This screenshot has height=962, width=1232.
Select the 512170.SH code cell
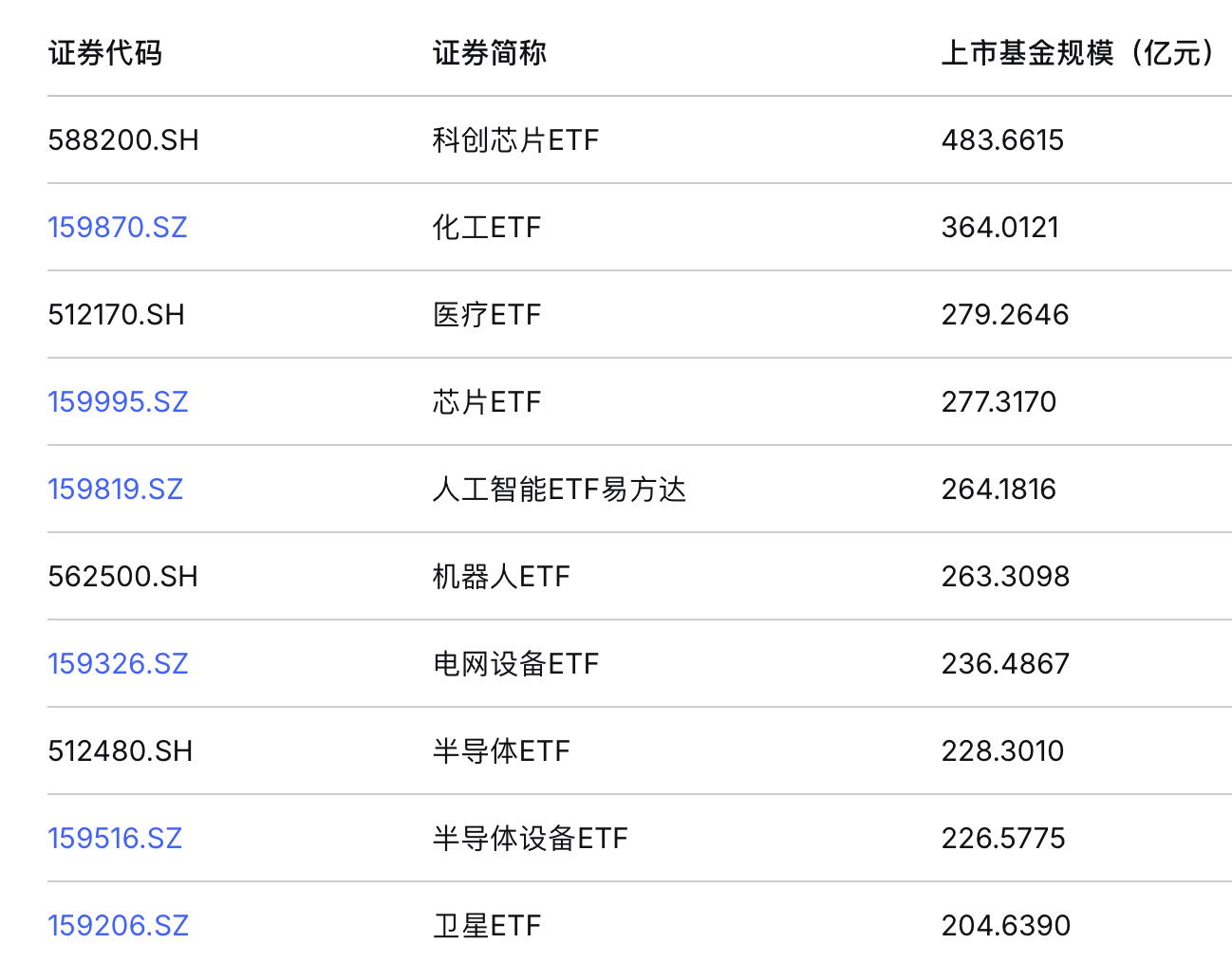[x=116, y=315]
